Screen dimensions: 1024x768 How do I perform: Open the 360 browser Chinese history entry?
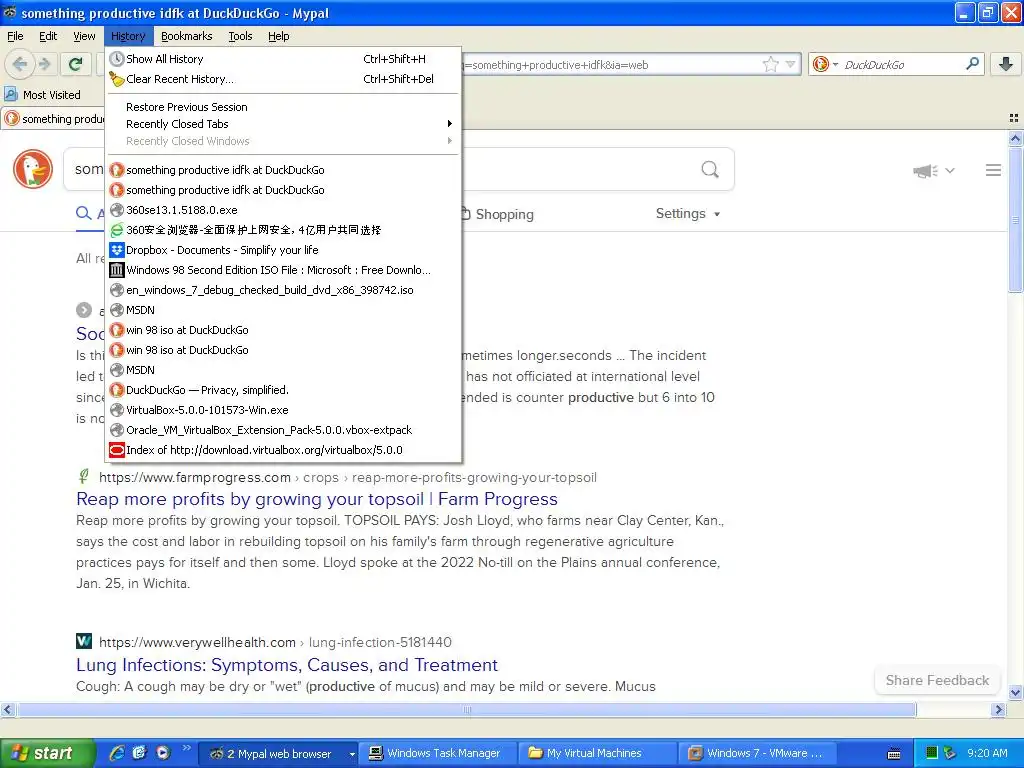pos(283,230)
